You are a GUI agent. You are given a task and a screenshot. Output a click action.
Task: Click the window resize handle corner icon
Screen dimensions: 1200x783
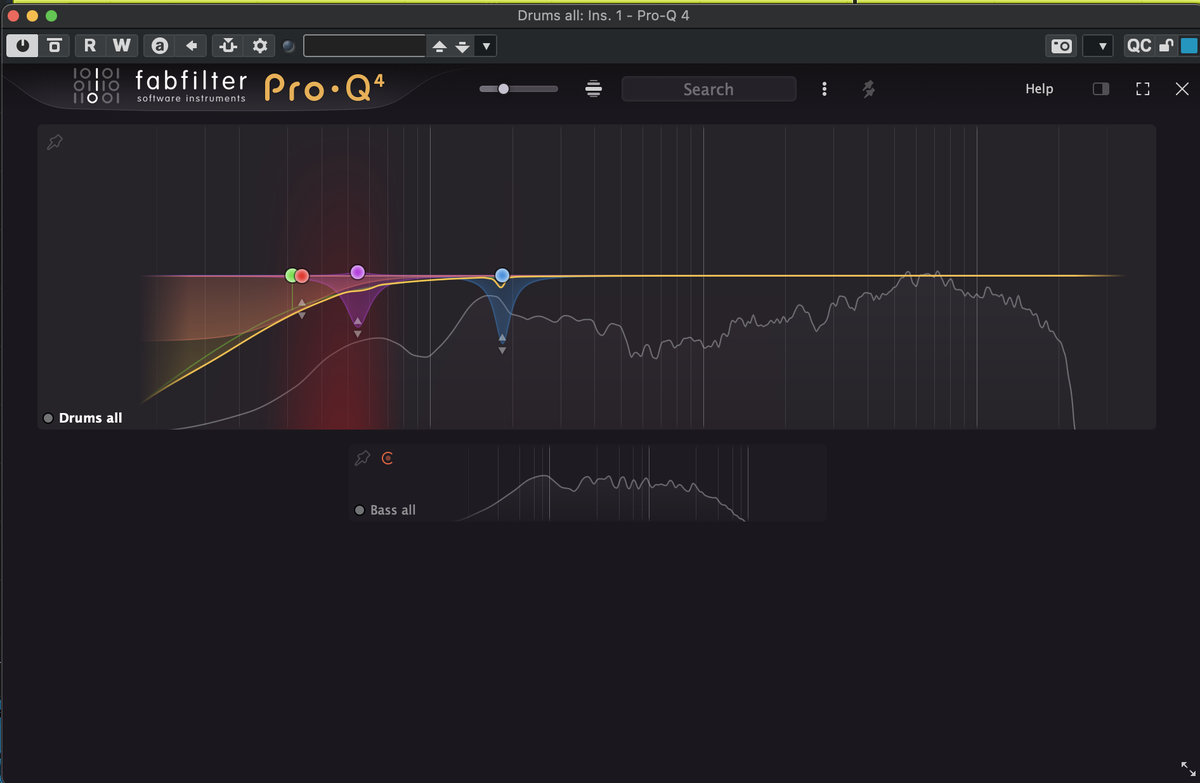pyautogui.click(x=1187, y=770)
